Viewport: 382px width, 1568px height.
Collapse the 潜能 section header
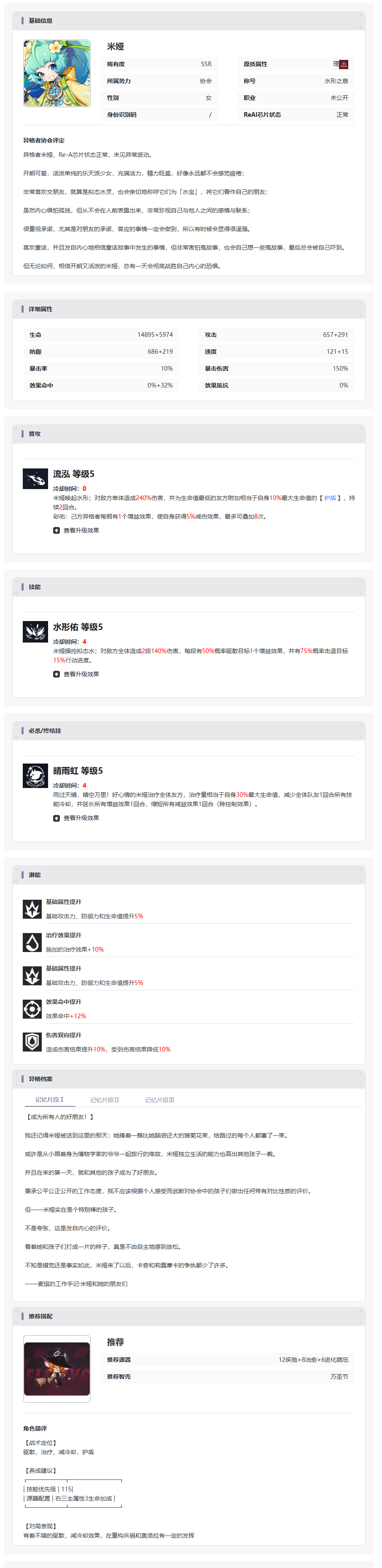pyautogui.click(x=188, y=875)
